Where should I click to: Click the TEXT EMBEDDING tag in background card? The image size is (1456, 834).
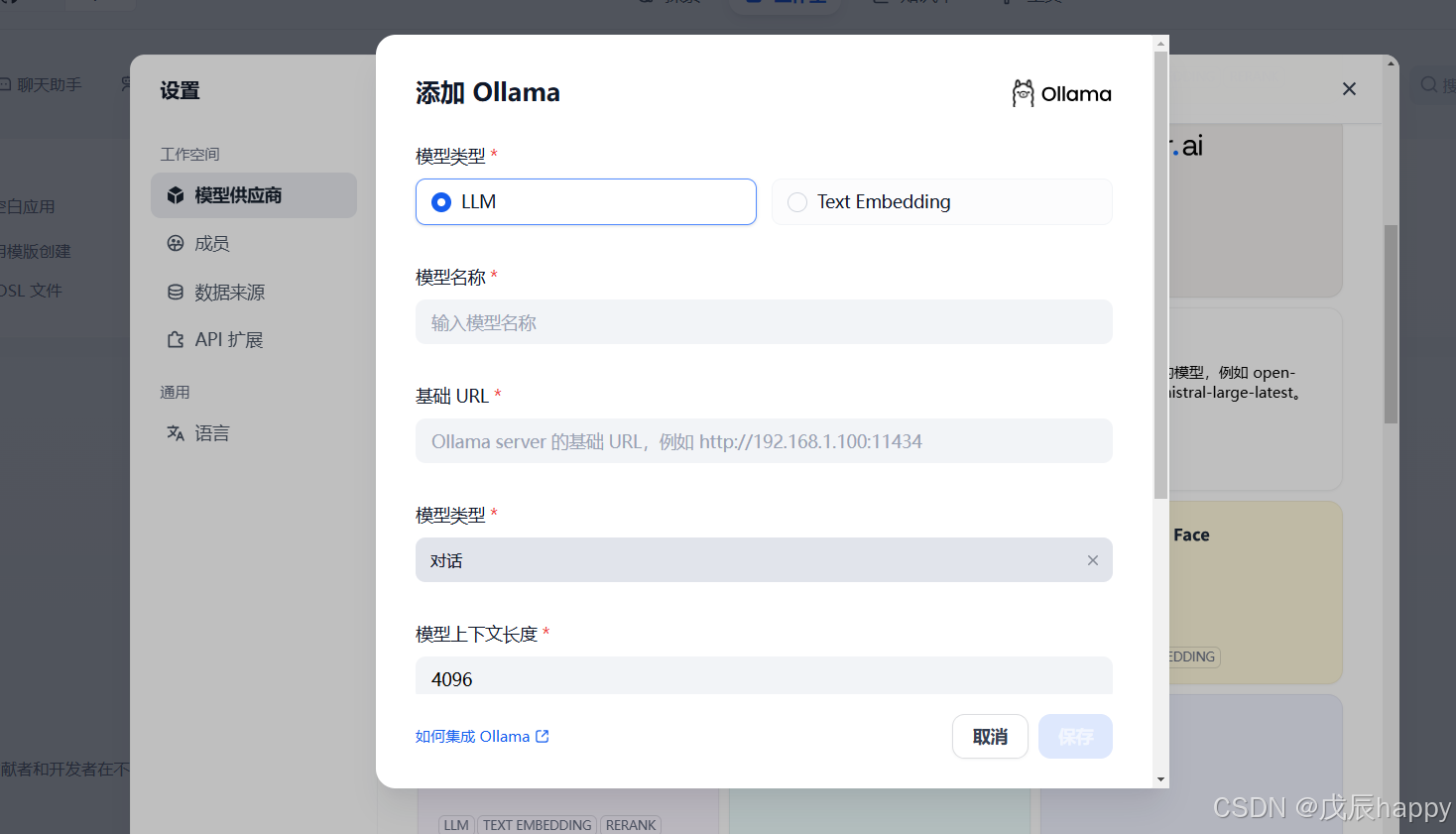(x=538, y=824)
